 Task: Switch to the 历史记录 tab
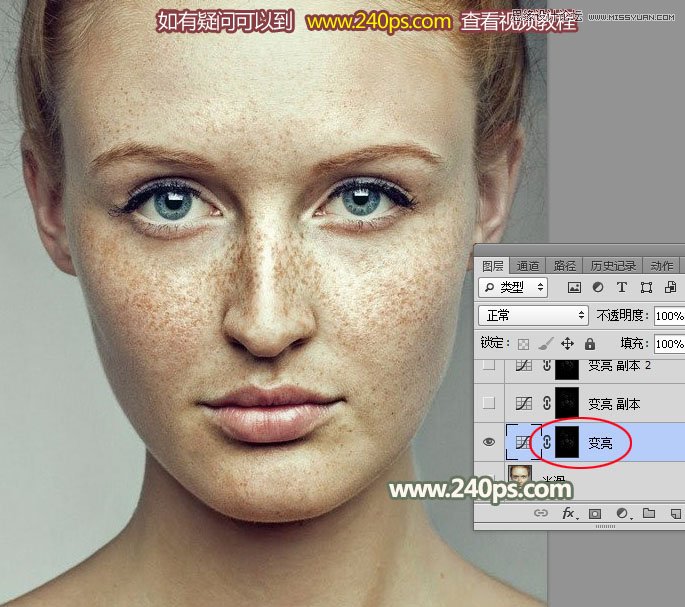coord(612,266)
